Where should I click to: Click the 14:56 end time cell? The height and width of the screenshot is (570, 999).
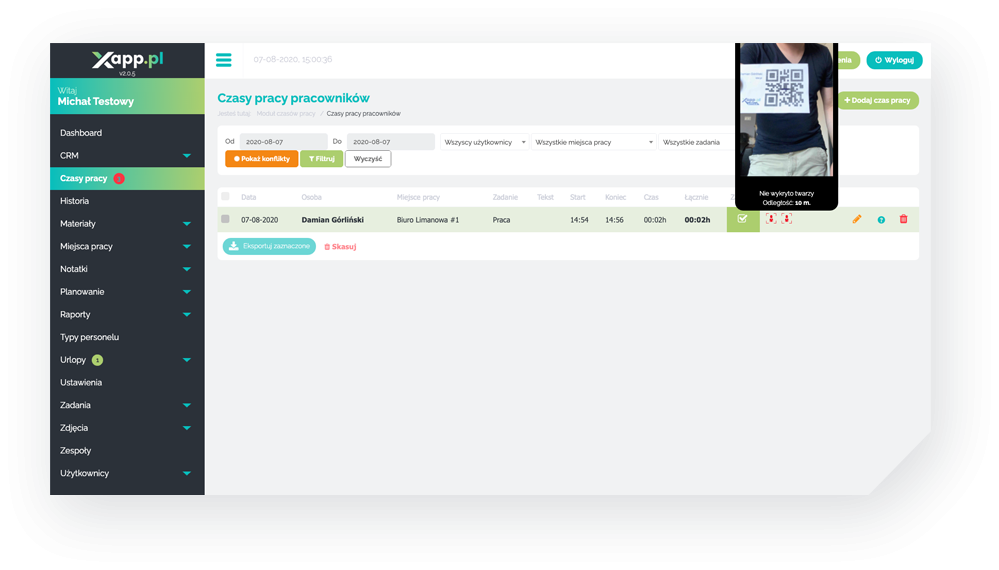click(614, 220)
